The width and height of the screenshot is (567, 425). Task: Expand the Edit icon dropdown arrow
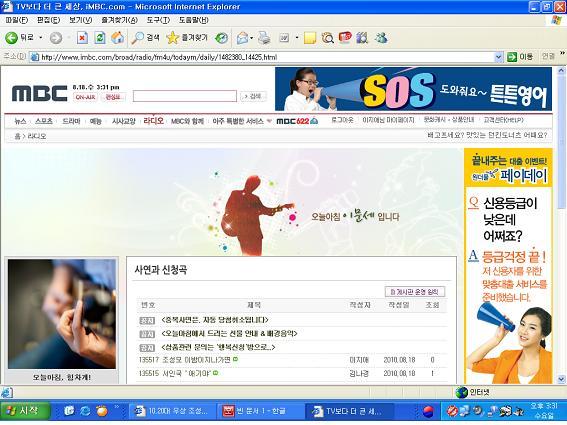tap(297, 38)
